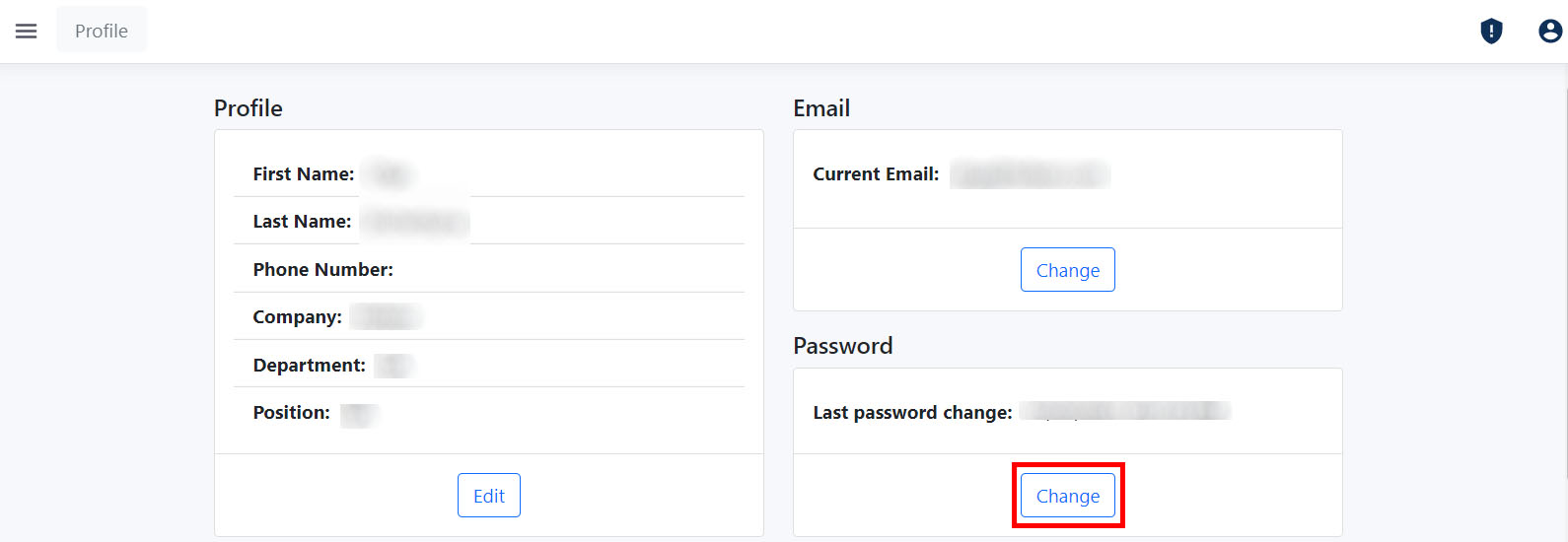
Task: Click the Phone Number row
Action: point(489,269)
